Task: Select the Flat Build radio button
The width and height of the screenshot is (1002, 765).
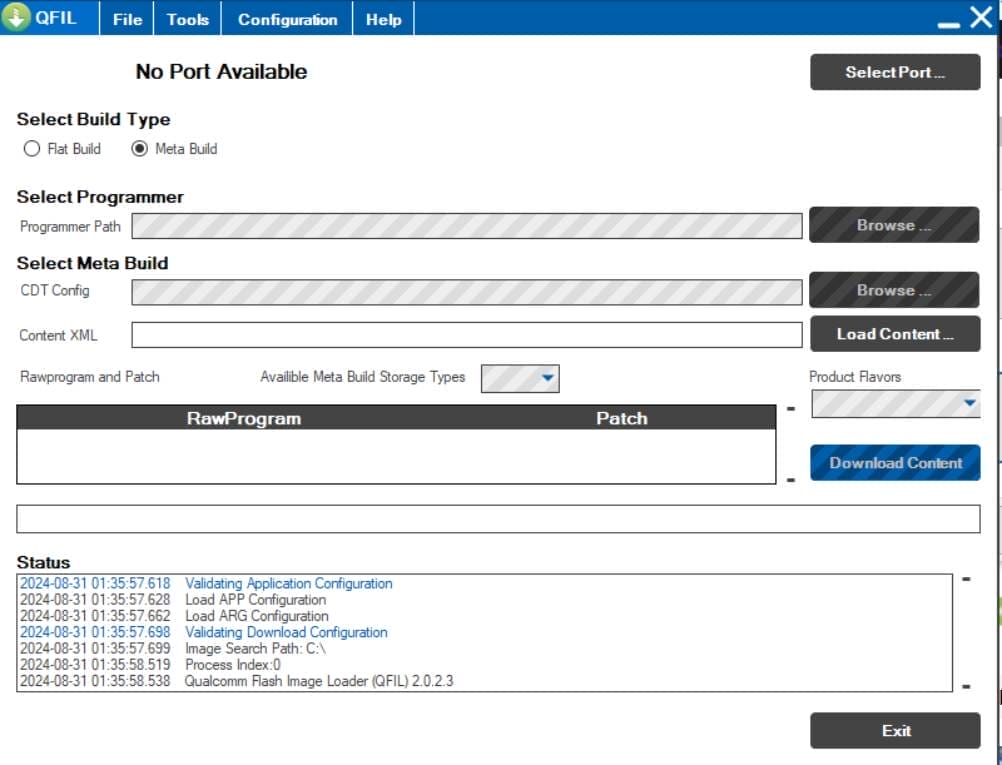Action: 32,149
